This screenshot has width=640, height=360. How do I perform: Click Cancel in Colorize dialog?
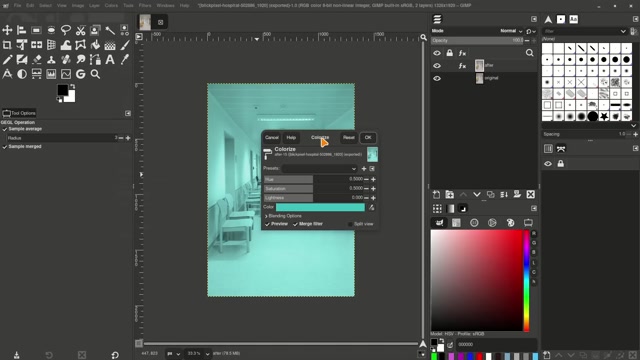272,138
